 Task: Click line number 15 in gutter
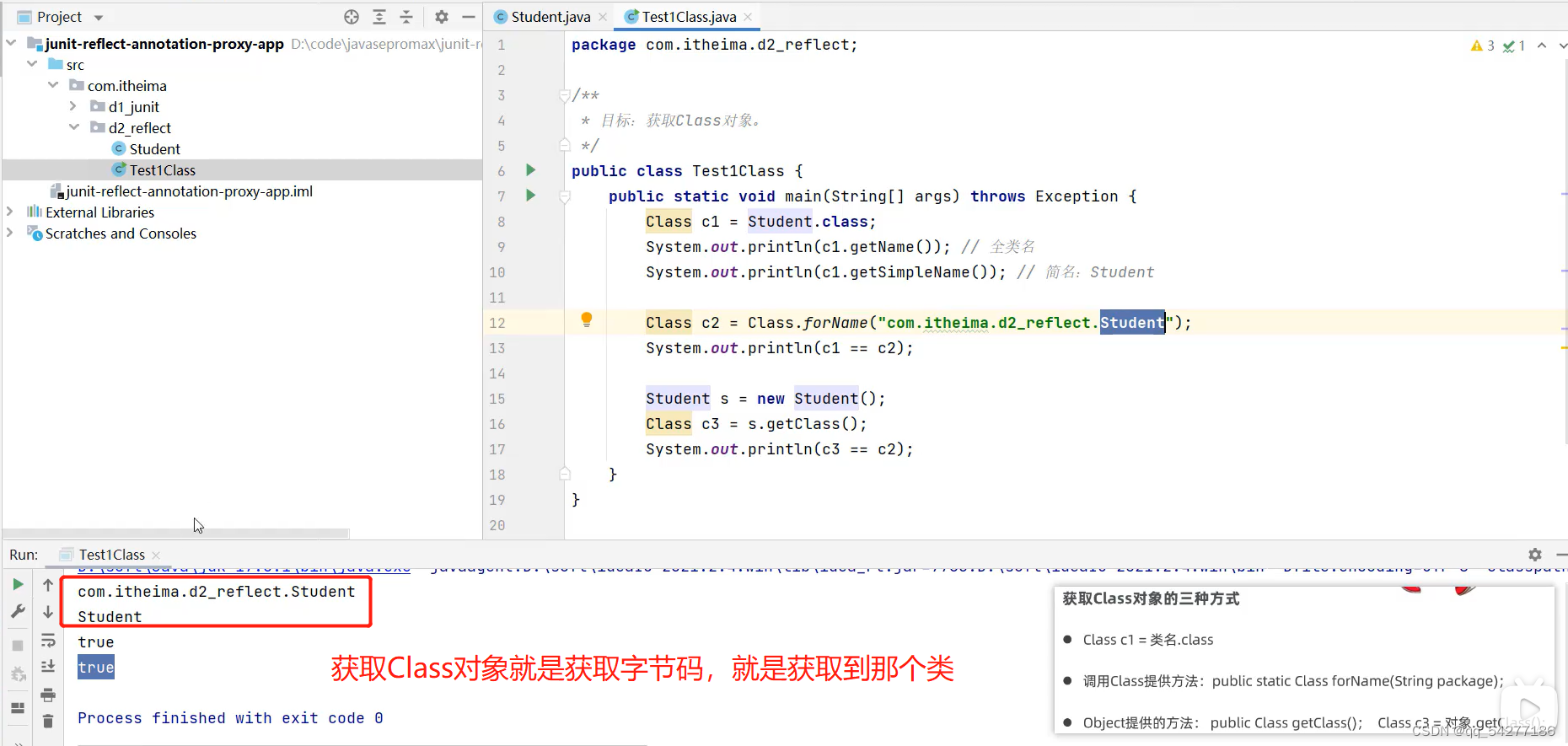coord(497,399)
